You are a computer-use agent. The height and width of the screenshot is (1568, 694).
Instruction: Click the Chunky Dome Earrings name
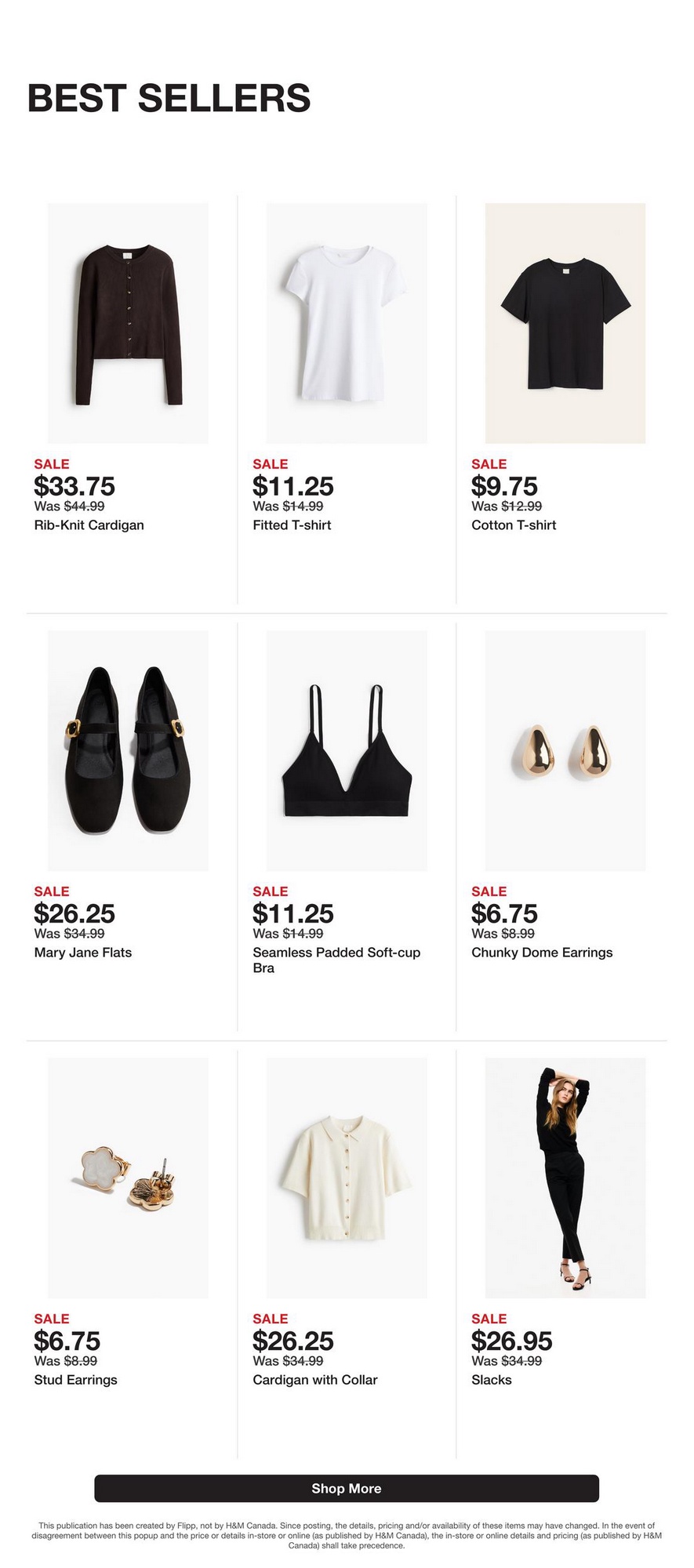[542, 953]
